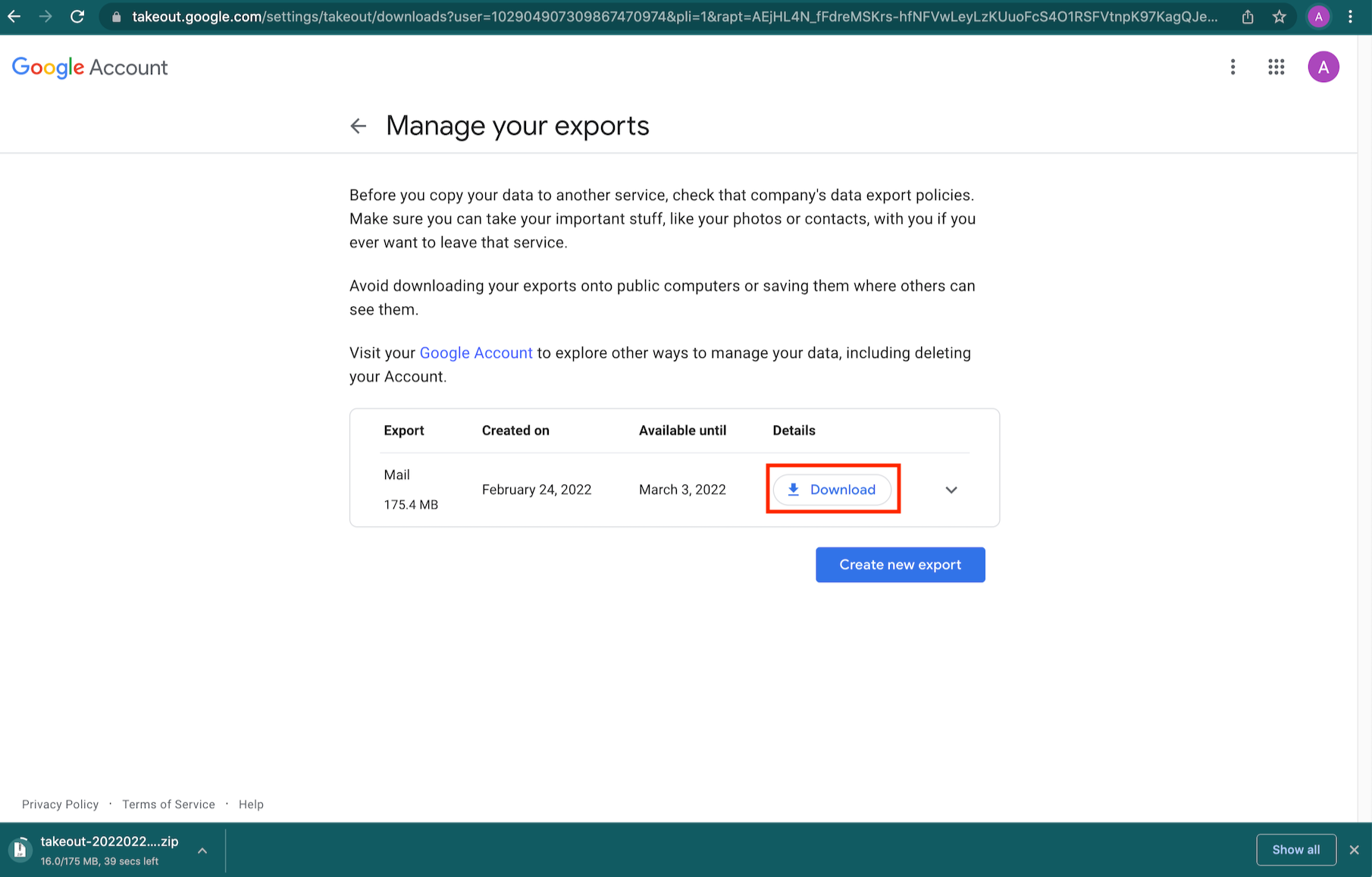Reload the page with refresh icon
Screen dimensions: 1372x877
click(x=77, y=17)
